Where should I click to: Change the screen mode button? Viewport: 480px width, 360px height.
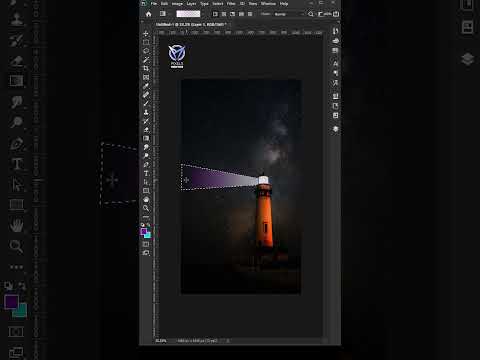(146, 253)
